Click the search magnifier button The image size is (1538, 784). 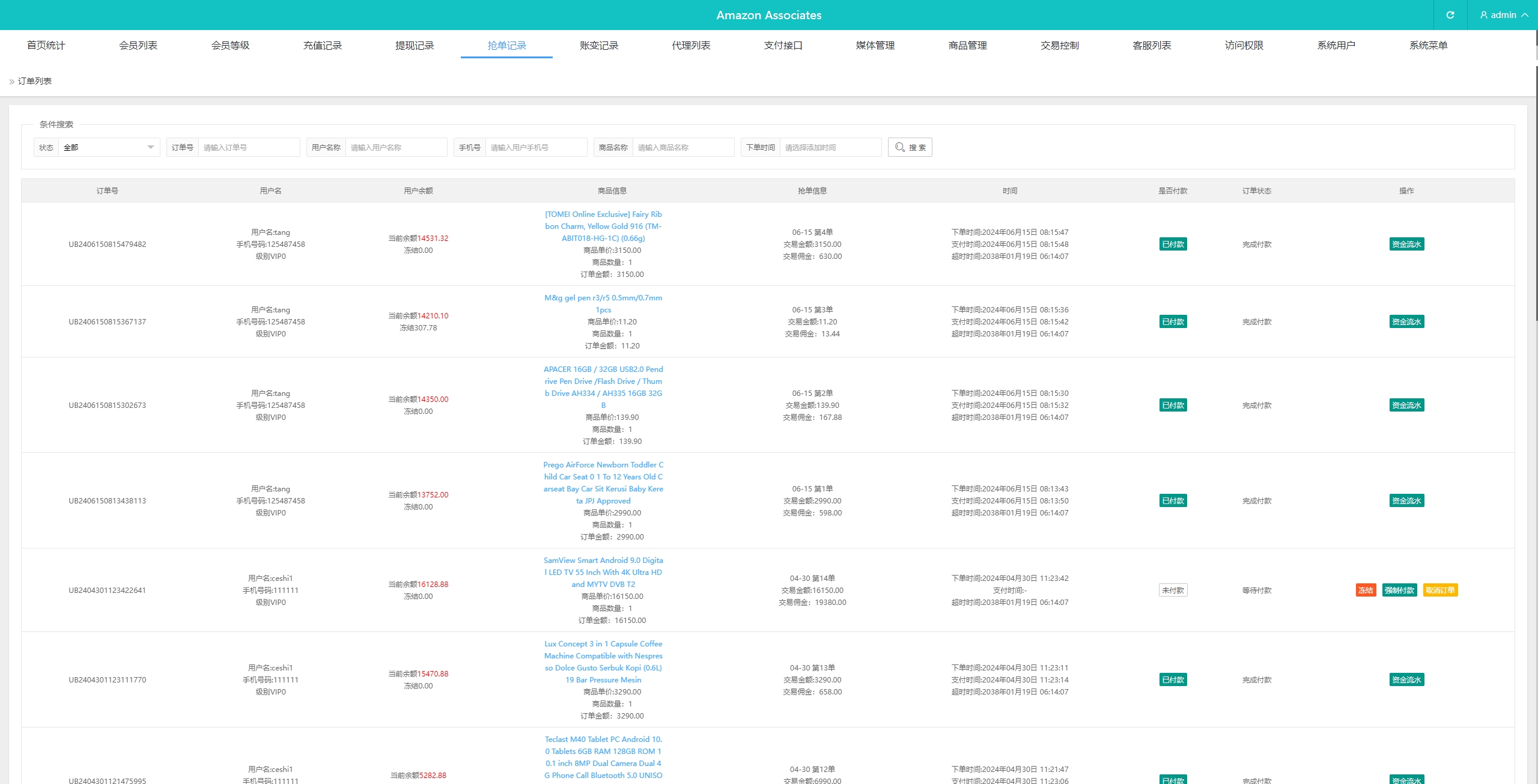(910, 147)
